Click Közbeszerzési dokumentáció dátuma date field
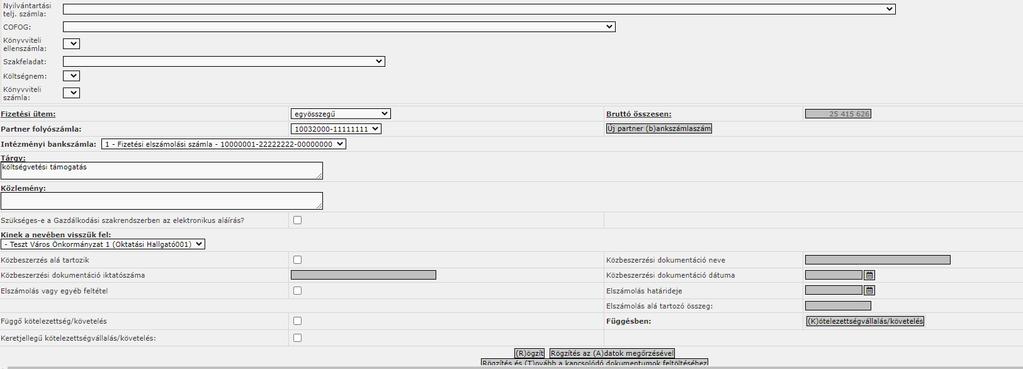1023x369 pixels. point(834,275)
